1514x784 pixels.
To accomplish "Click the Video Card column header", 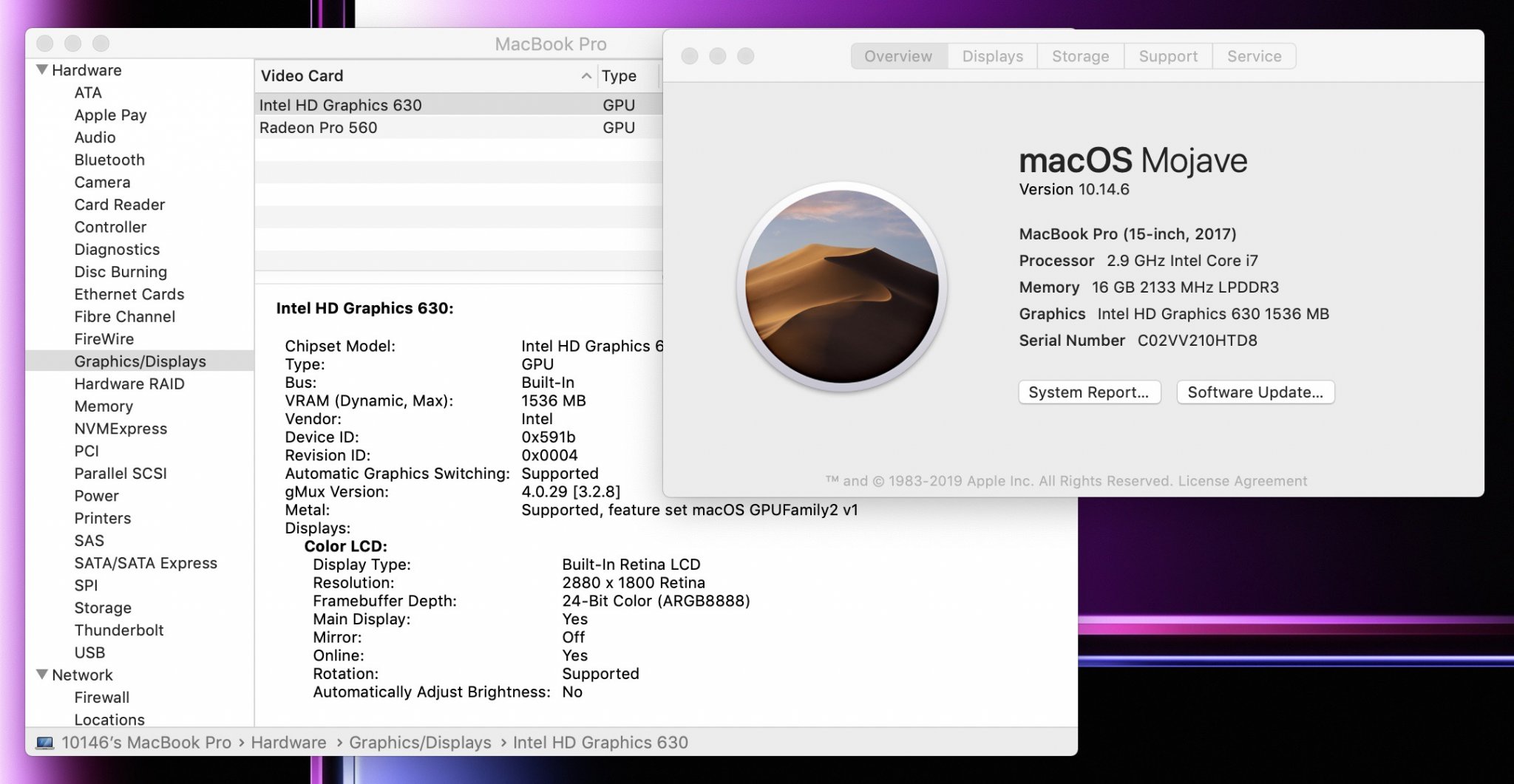I will pyautogui.click(x=425, y=75).
